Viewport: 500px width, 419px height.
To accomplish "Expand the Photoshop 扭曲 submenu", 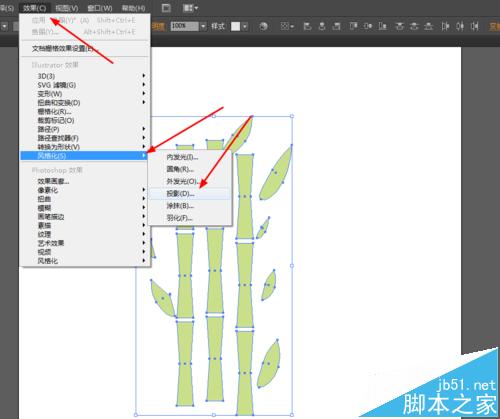I will [x=85, y=199].
